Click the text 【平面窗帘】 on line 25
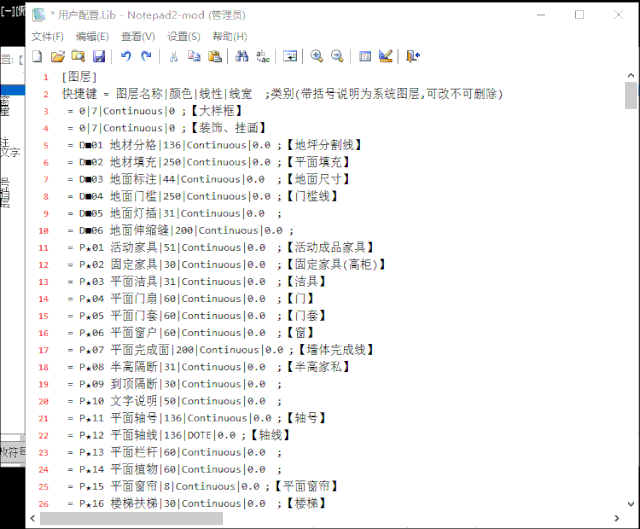 pos(306,487)
